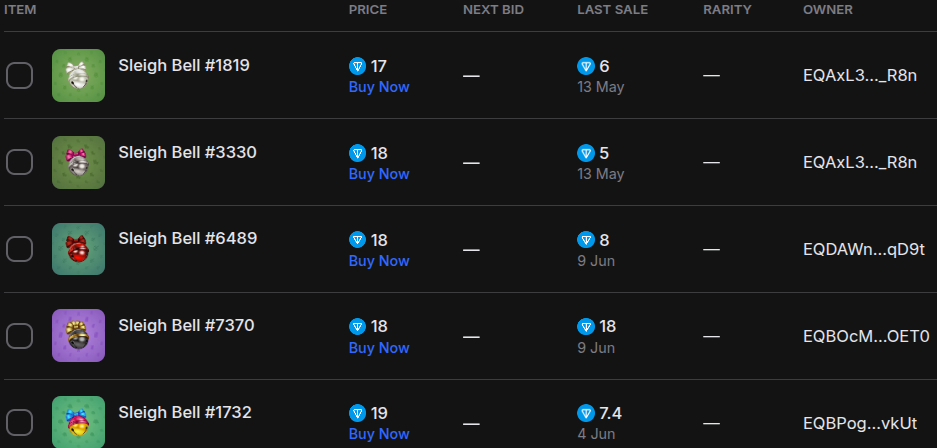
Task: Tick the checkbox beside Sleigh Bell #6489
Action: click(20, 249)
